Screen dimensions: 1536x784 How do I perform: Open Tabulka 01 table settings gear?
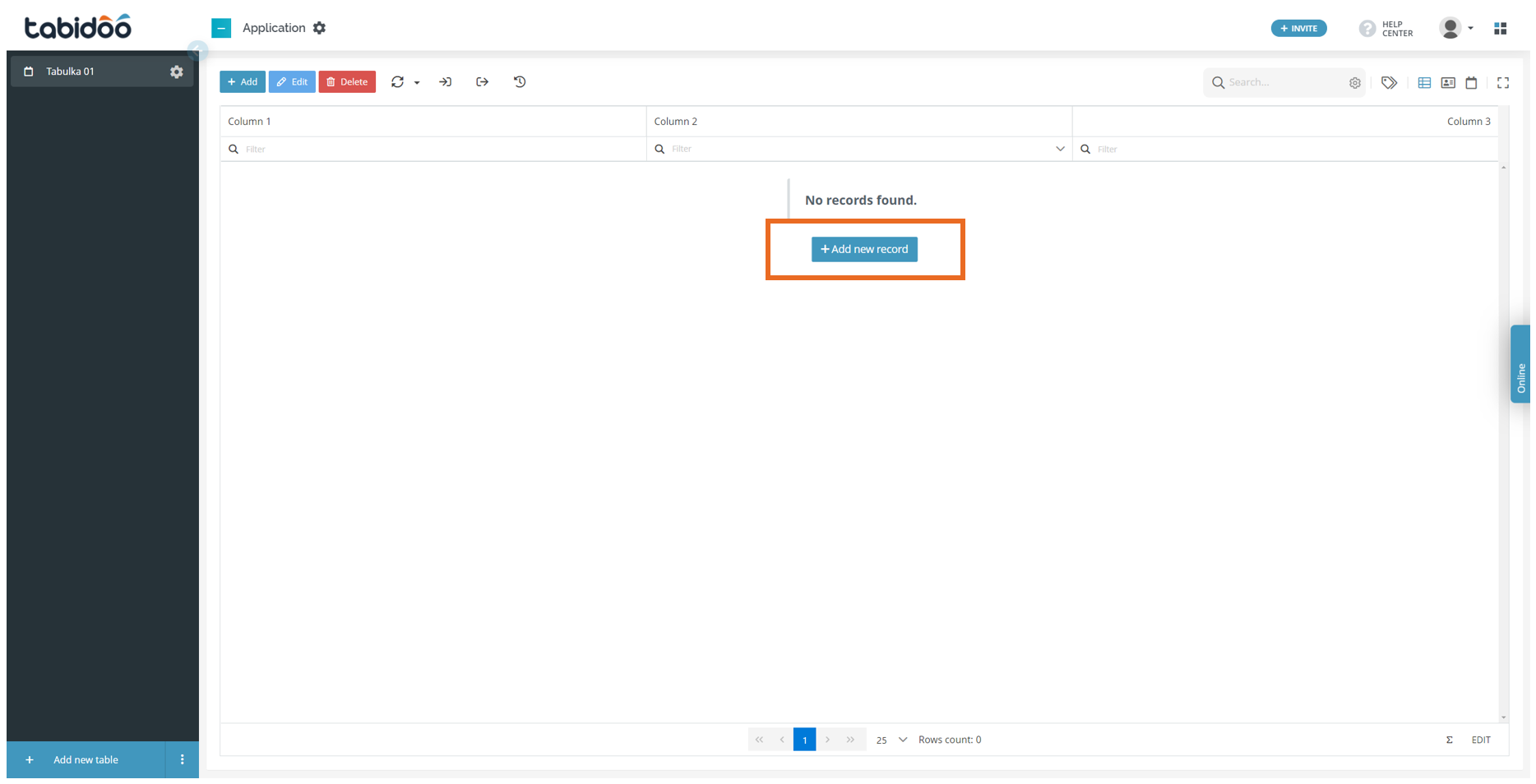176,71
